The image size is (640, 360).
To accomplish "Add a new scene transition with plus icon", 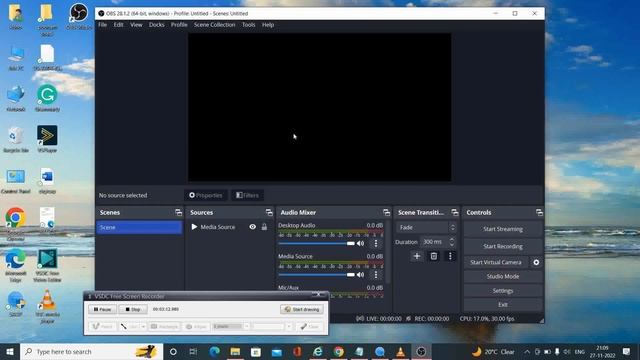I will click(x=417, y=256).
